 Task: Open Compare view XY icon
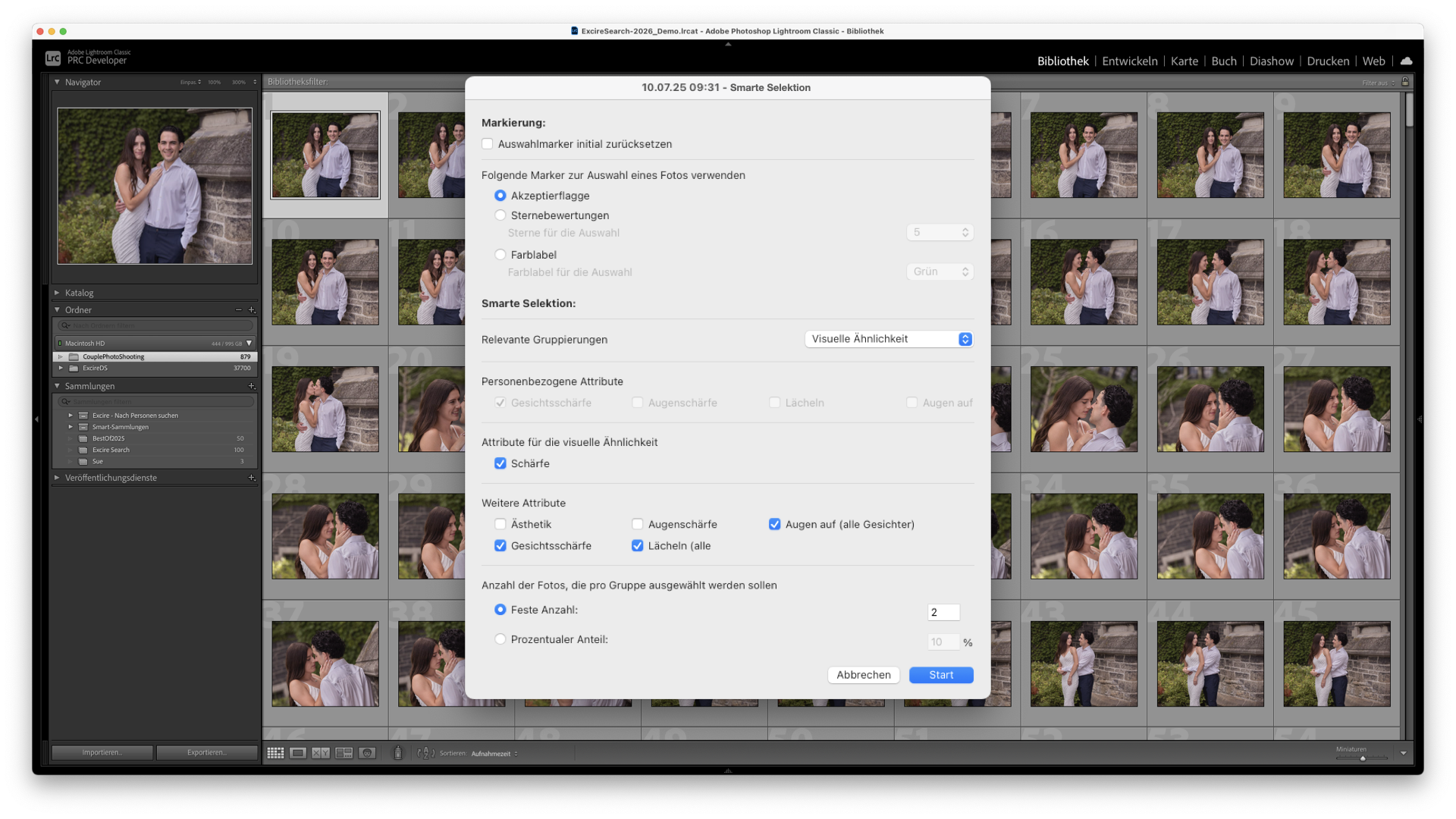[x=321, y=753]
